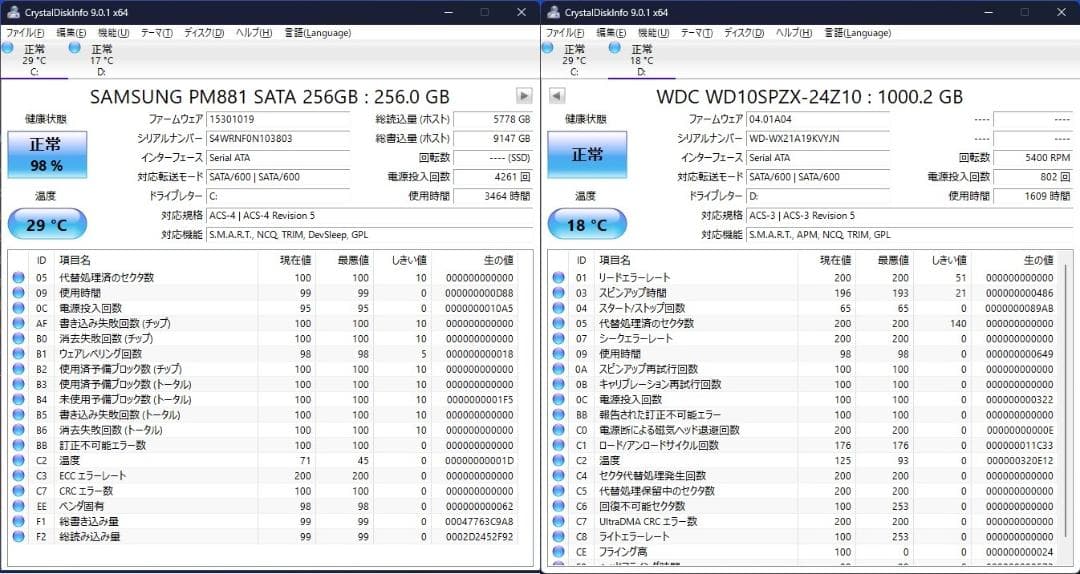1080x574 pixels.
Task: Click status icon of C2 温度 row in left window
Action: (18, 460)
